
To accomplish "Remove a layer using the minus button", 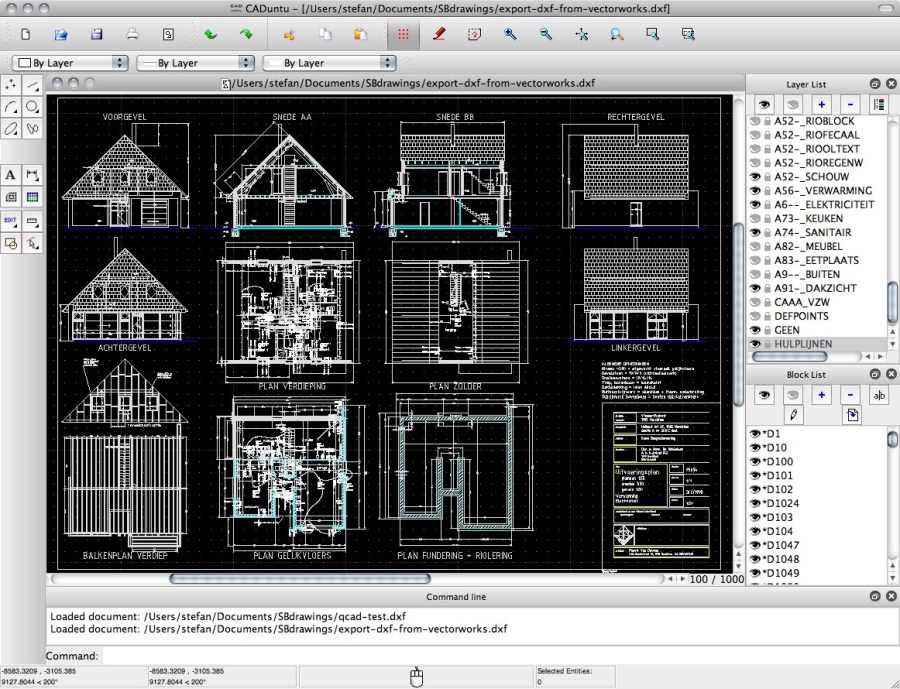I will [850, 104].
